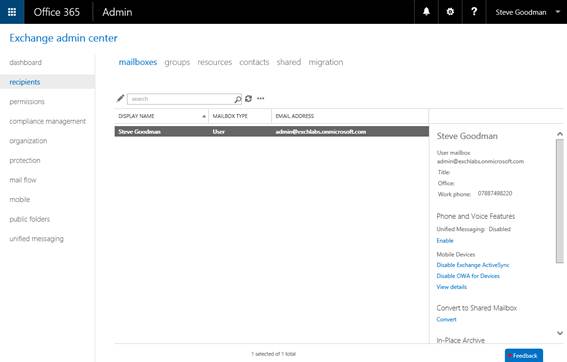Click the Mailbox Type column header

coord(240,116)
